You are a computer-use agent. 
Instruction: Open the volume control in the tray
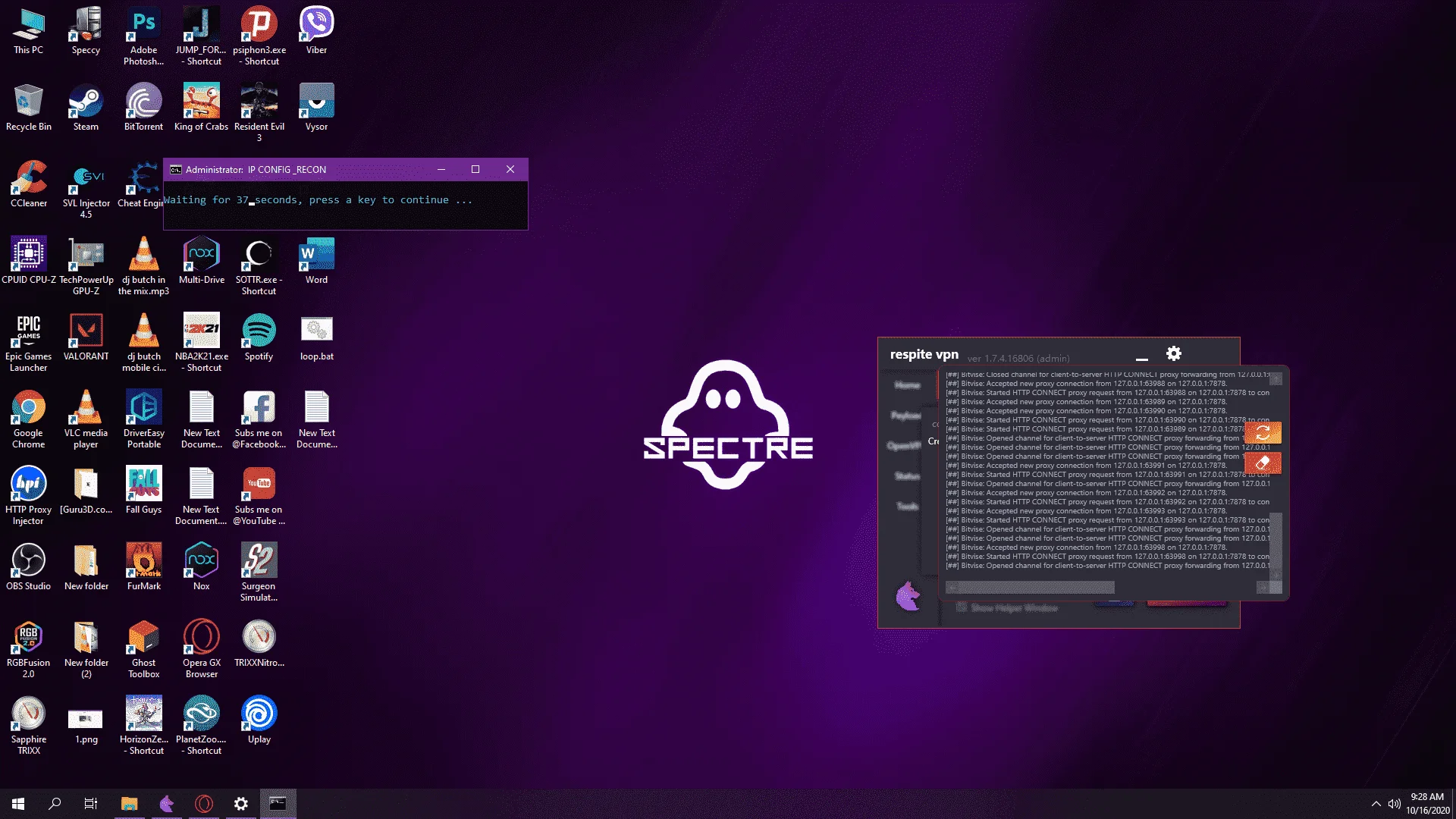click(x=1394, y=804)
